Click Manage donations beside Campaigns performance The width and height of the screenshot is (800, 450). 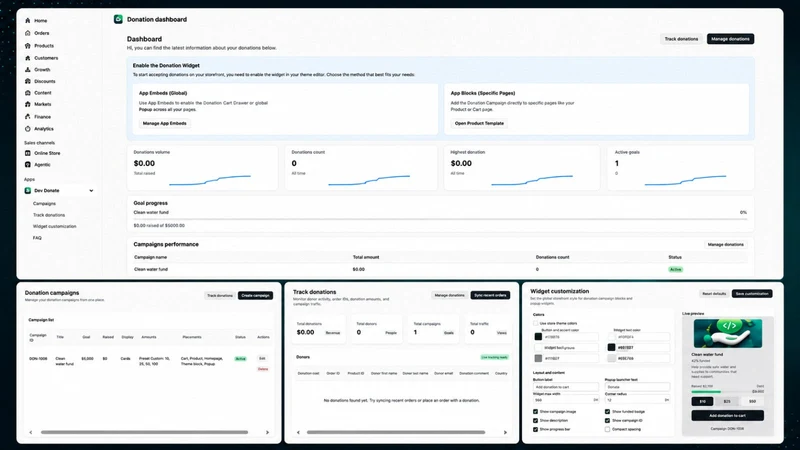[726, 244]
